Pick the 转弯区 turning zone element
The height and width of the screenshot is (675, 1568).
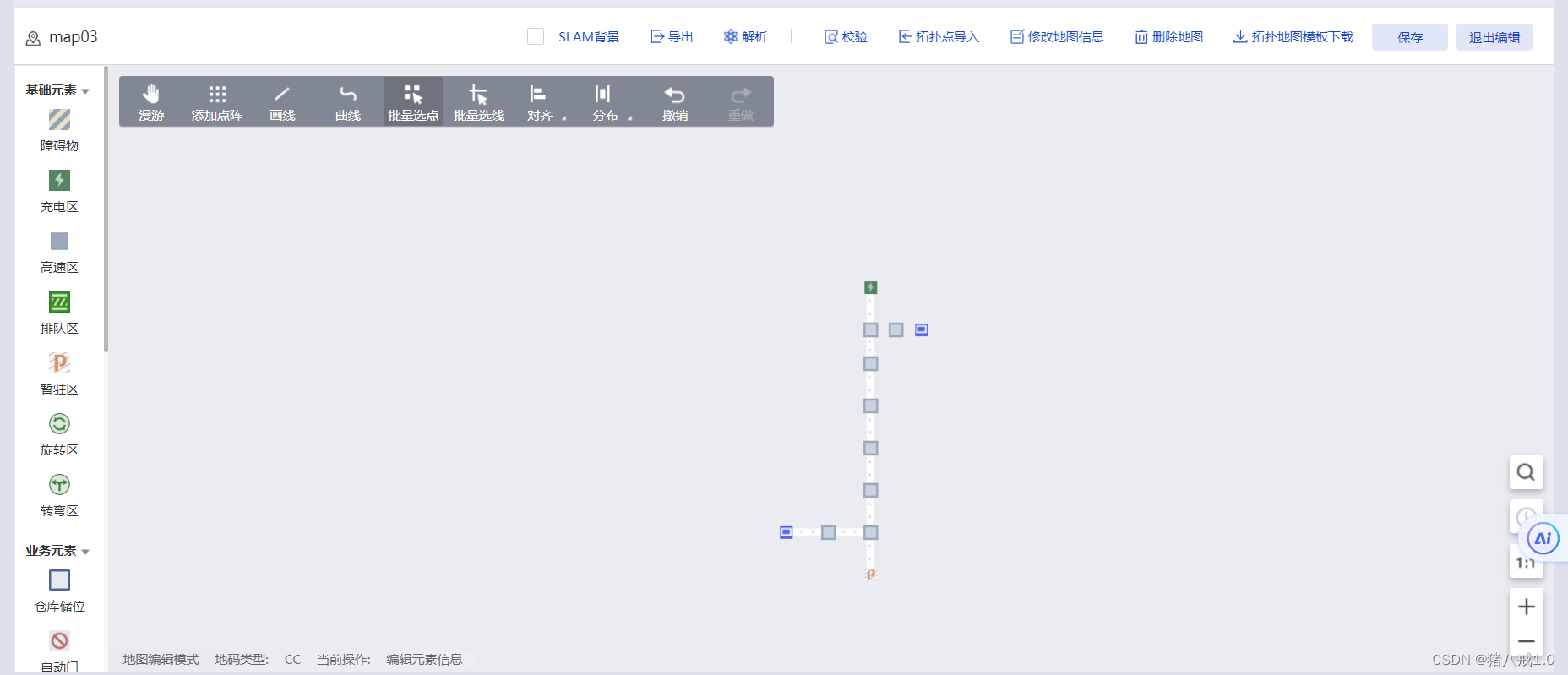tap(59, 495)
